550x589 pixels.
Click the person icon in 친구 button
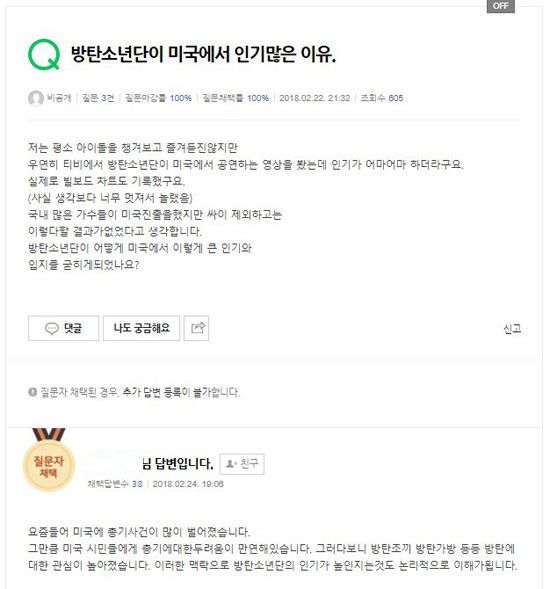(x=230, y=464)
